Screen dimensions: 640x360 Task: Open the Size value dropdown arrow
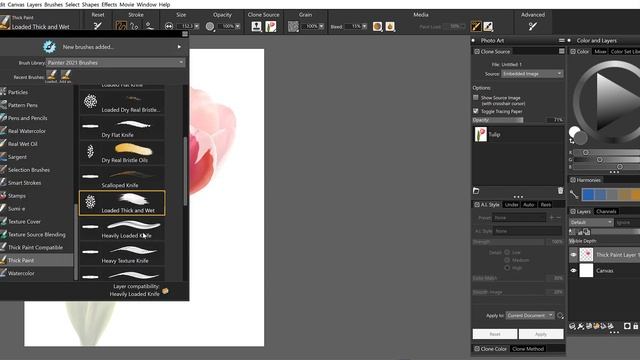tap(197, 26)
